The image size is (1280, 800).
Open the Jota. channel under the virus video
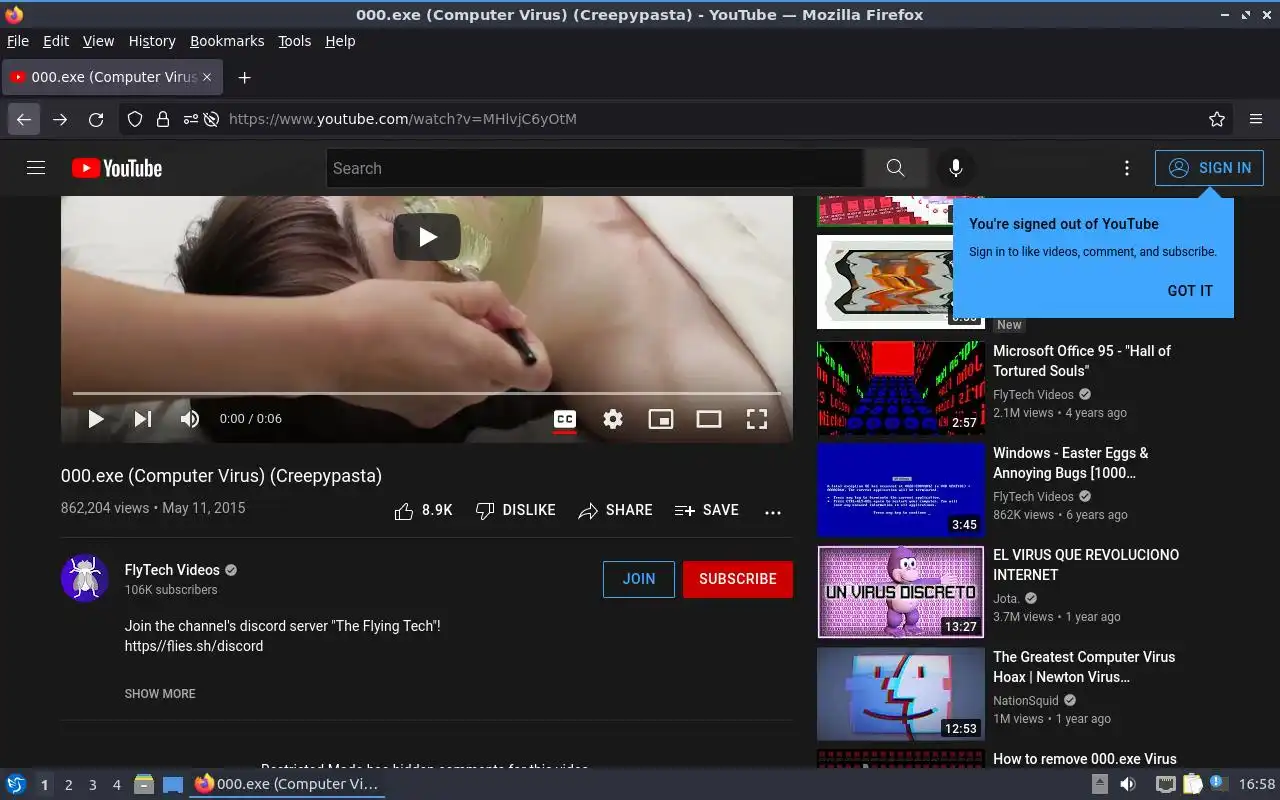[1006, 599]
